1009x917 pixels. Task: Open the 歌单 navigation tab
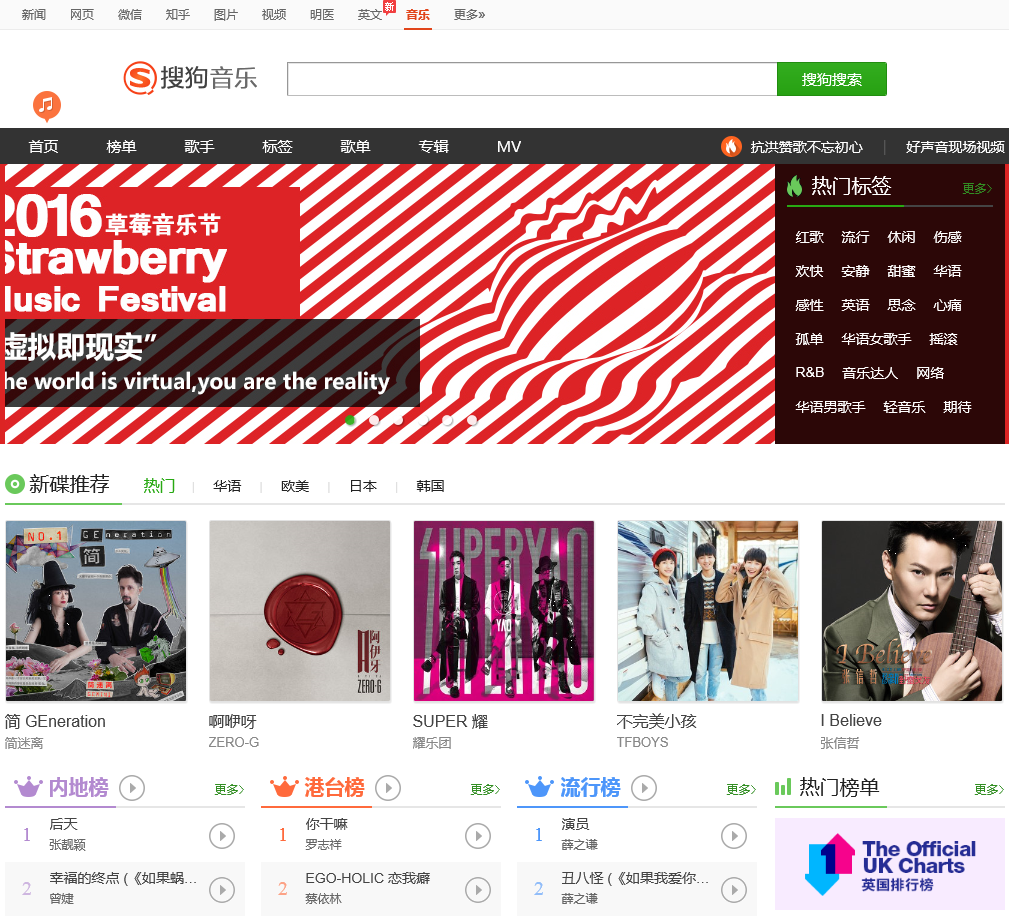click(x=355, y=147)
